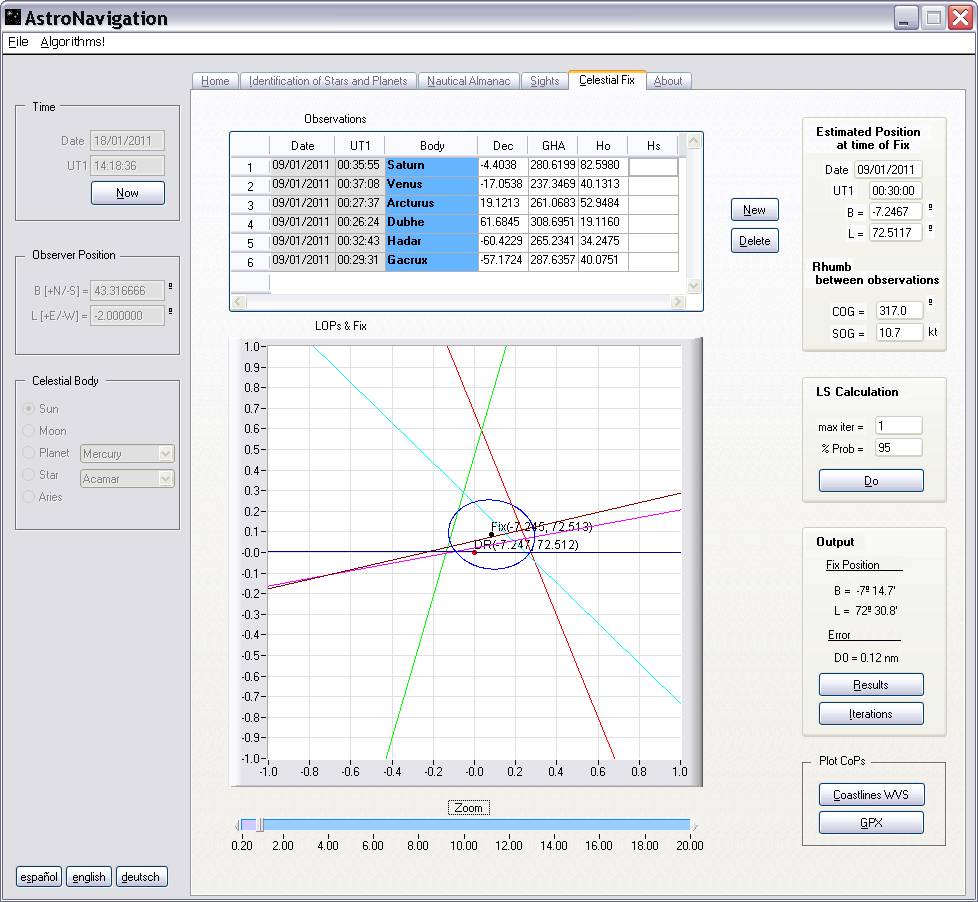978x902 pixels.
Task: Go to the Sights tab
Action: 544,81
